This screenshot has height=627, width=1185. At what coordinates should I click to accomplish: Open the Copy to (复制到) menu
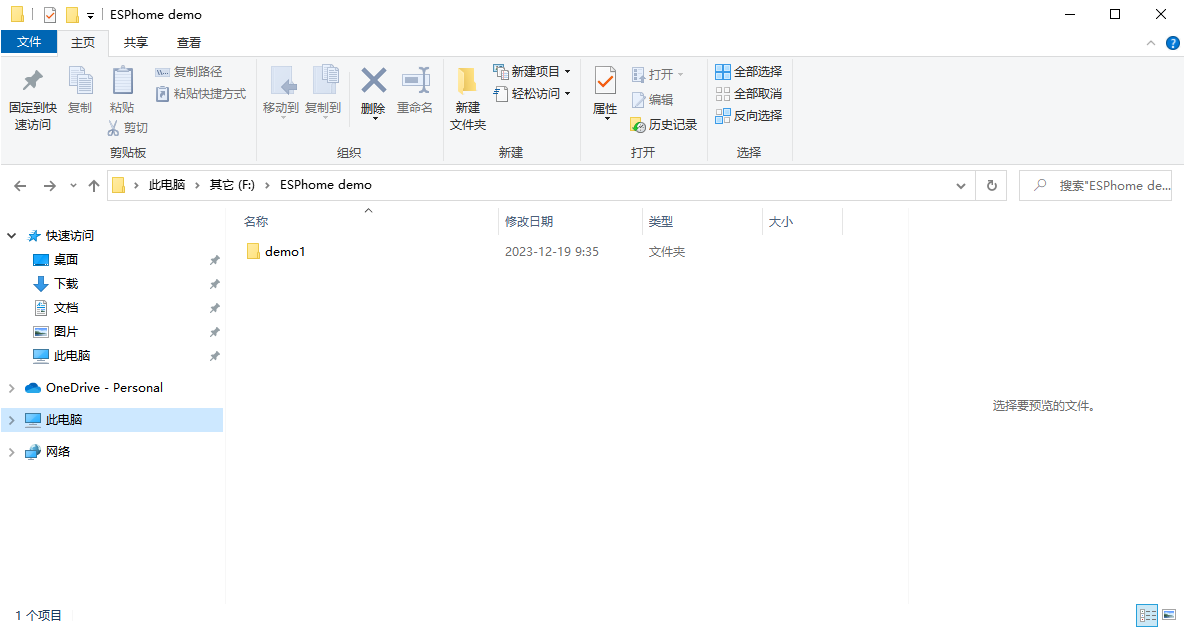click(323, 92)
